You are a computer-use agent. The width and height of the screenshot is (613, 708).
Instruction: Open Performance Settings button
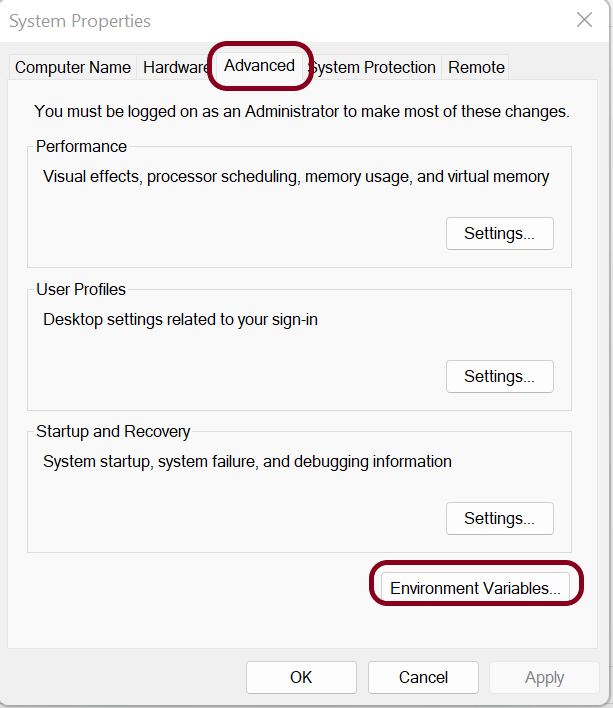click(x=499, y=234)
